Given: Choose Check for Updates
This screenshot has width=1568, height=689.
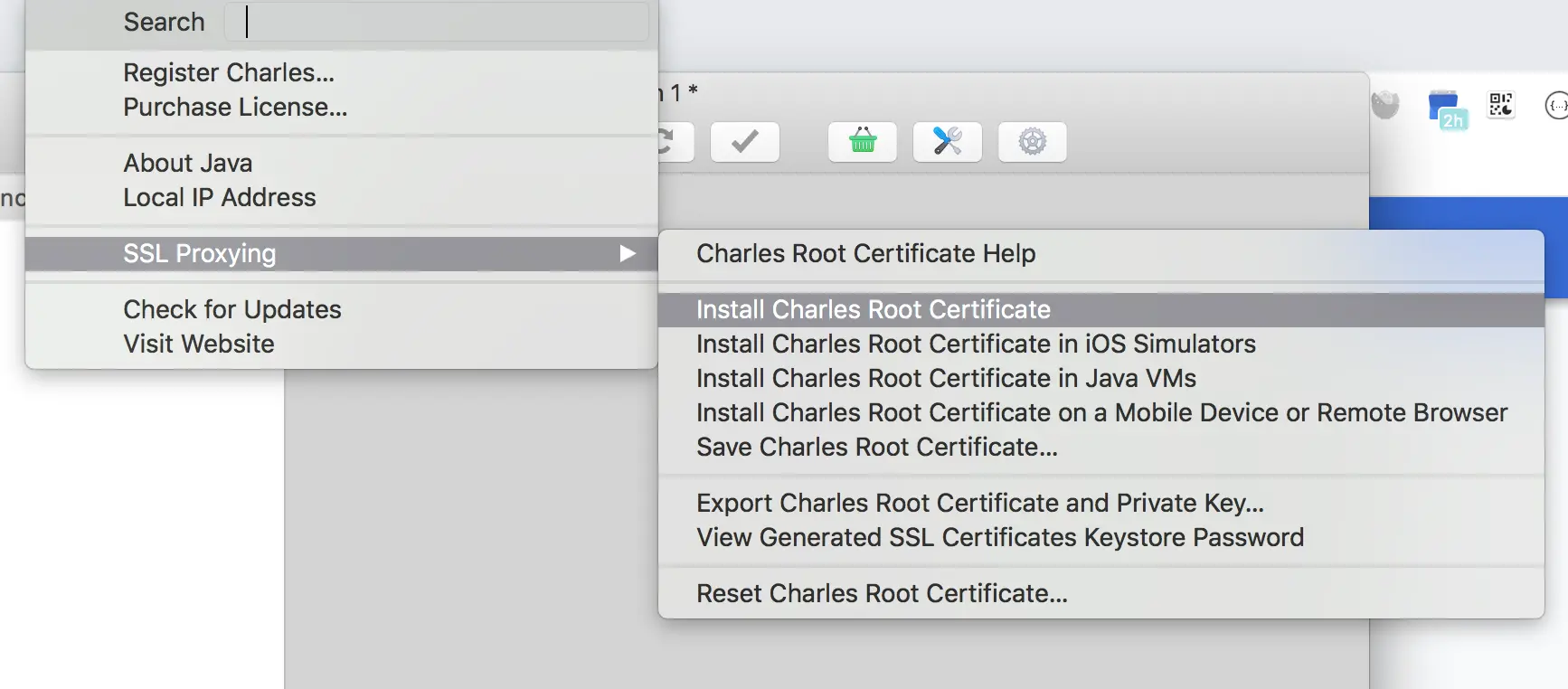Looking at the screenshot, I should [x=342, y=309].
